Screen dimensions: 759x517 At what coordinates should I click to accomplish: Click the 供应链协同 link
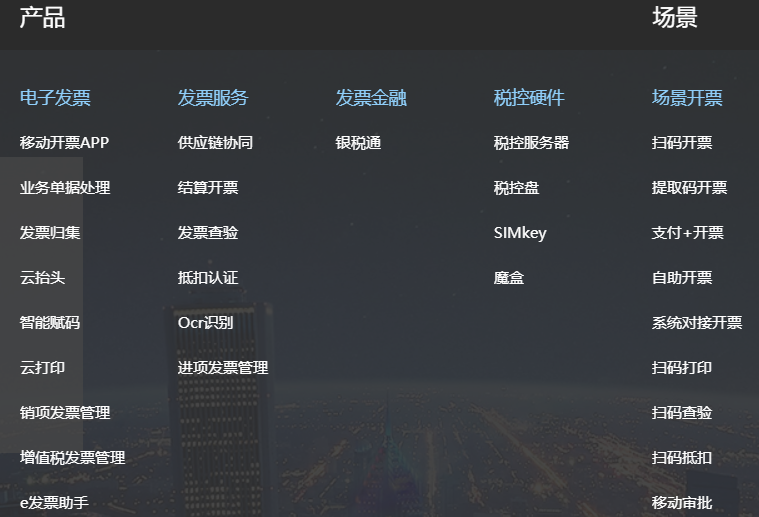215,143
